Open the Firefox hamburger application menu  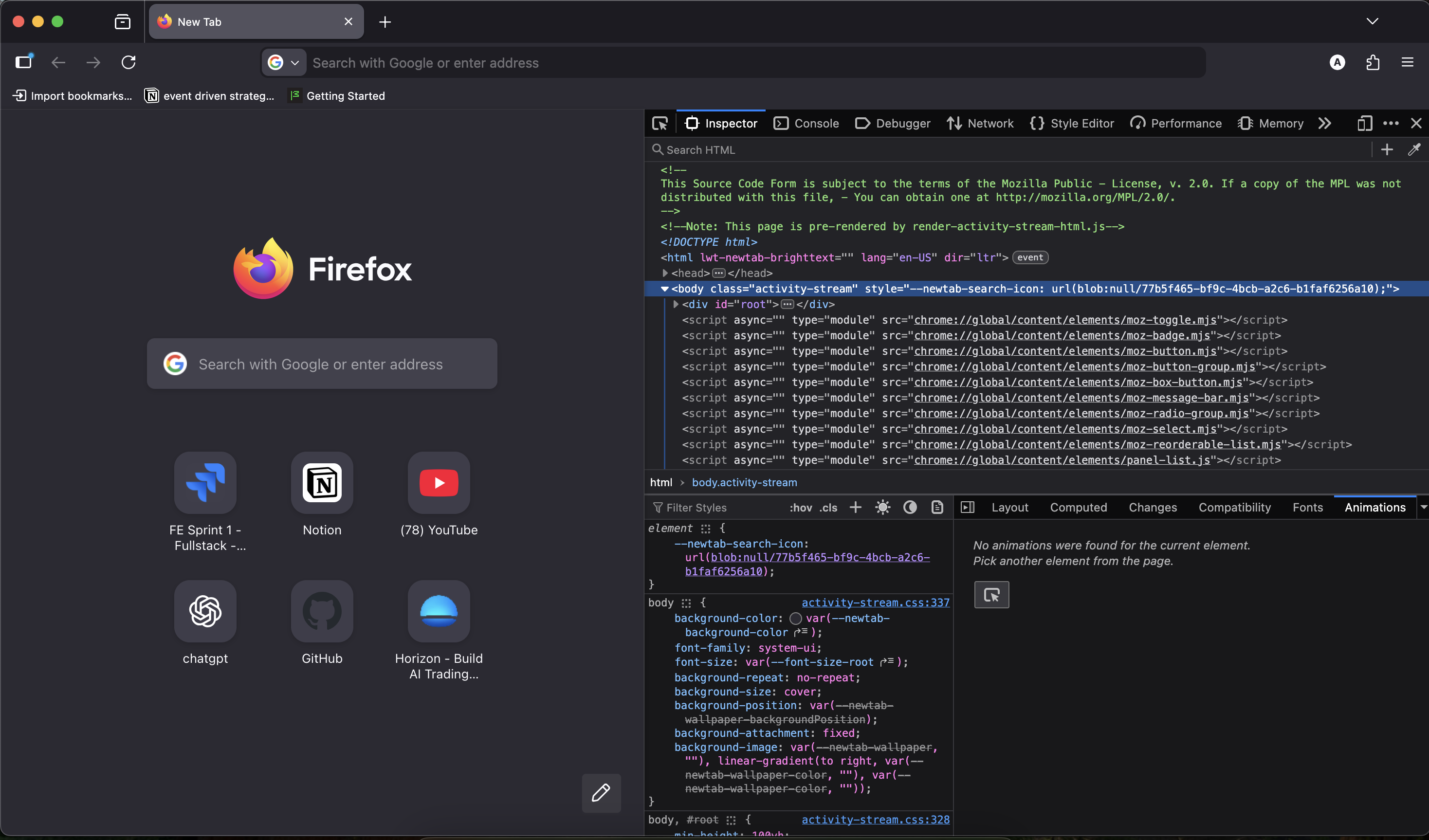tap(1408, 62)
